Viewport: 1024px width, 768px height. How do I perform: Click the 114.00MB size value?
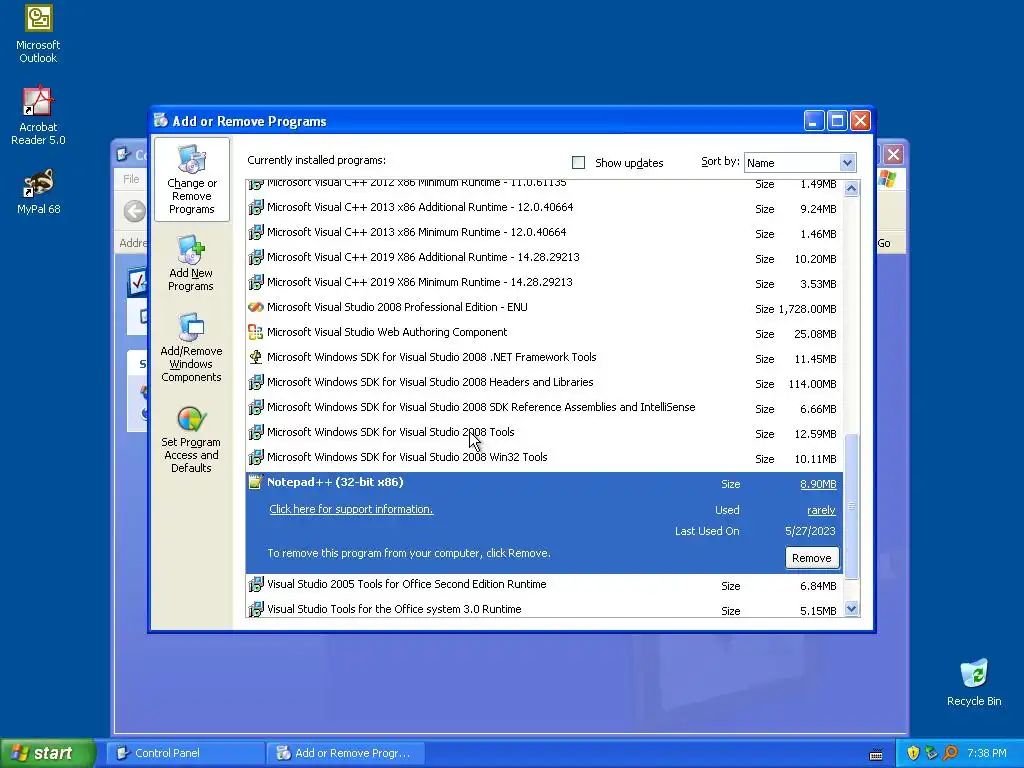pos(812,384)
